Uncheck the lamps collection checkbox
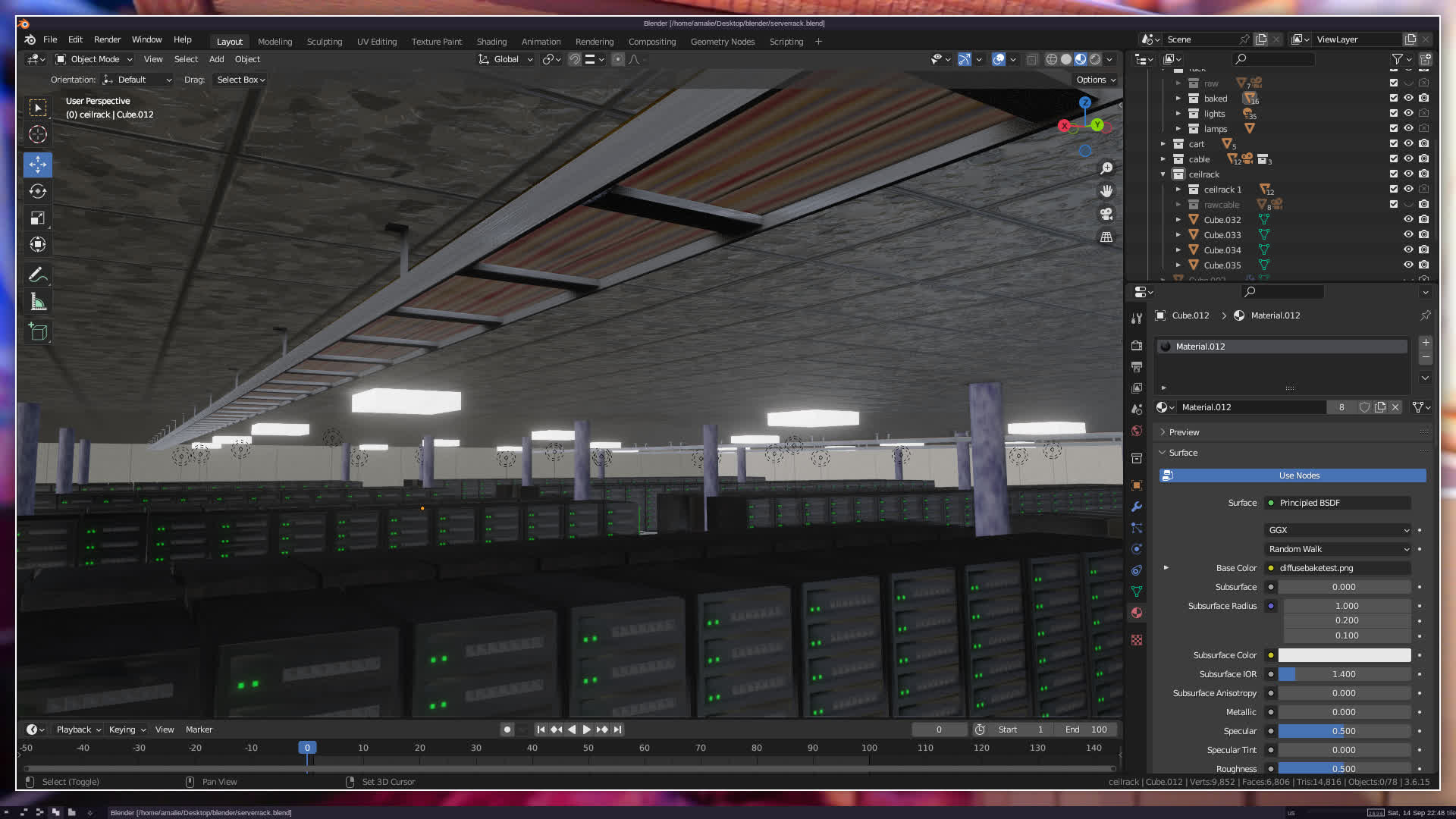Image resolution: width=1456 pixels, height=819 pixels. pyautogui.click(x=1393, y=129)
